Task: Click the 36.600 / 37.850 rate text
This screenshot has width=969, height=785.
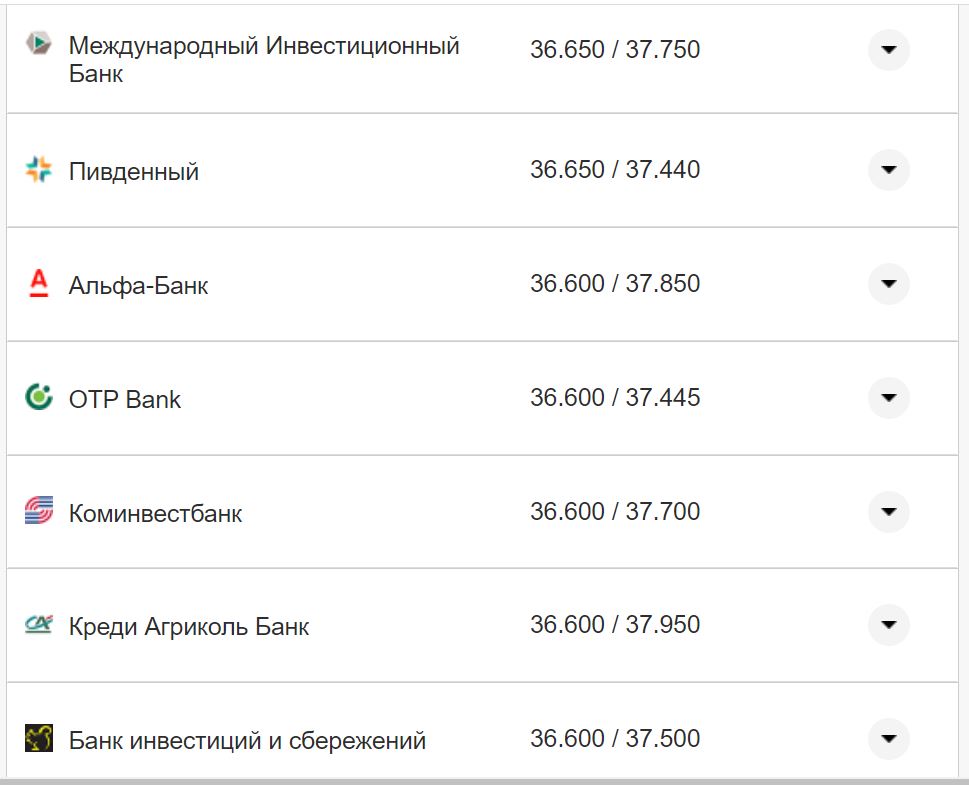Action: [617, 282]
